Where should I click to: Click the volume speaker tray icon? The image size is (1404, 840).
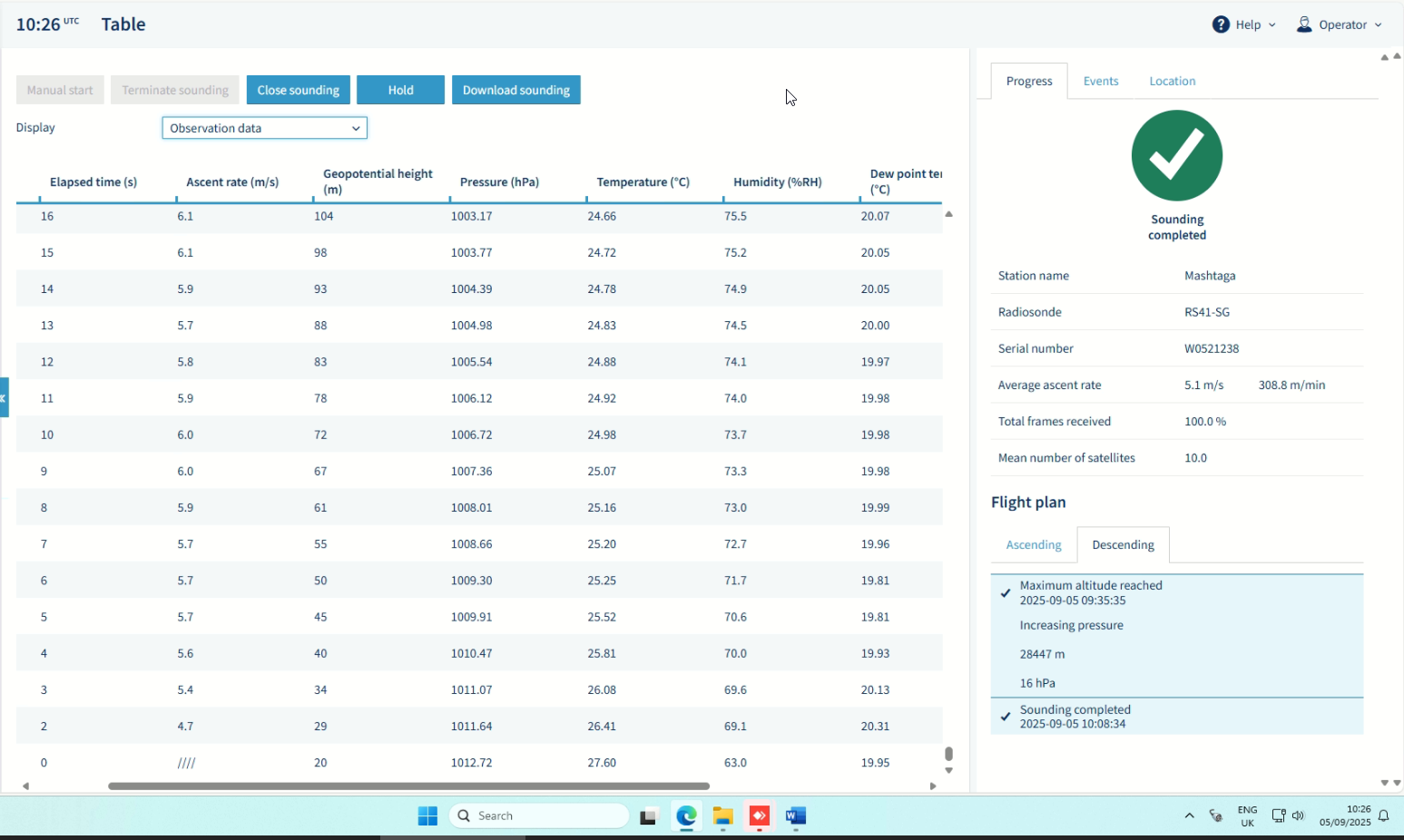(x=1298, y=816)
